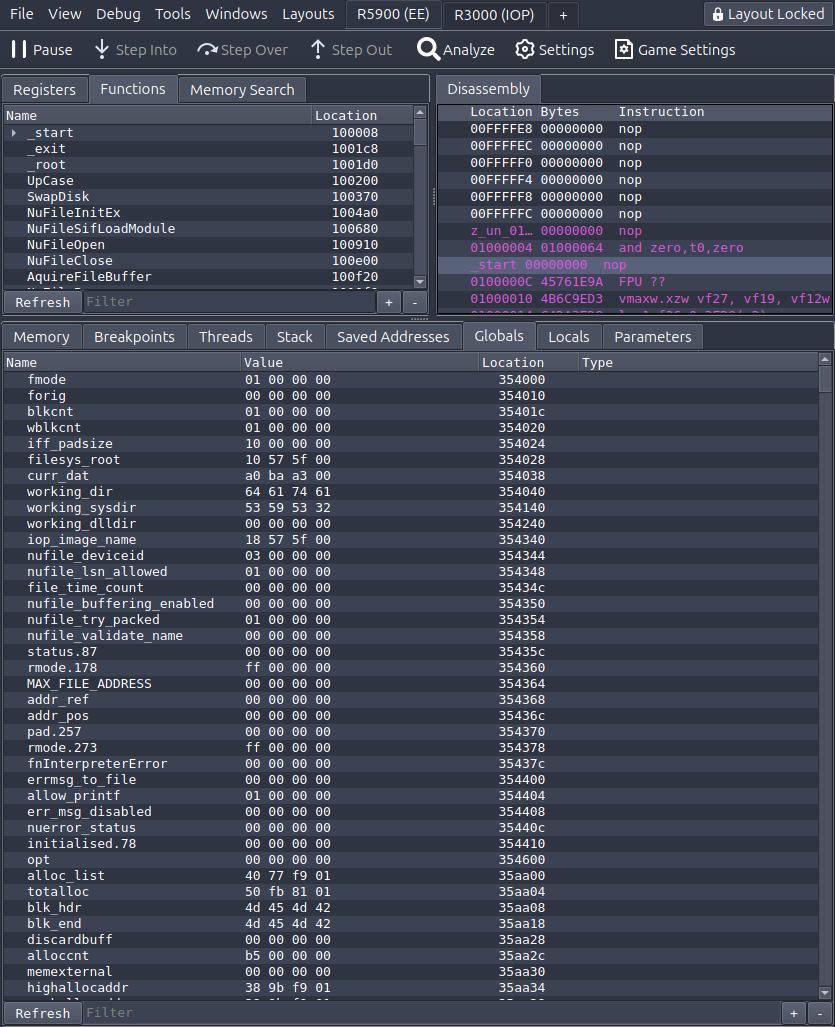The image size is (835, 1027).
Task: Switch to the R3000 (IOP) layout tab
Action: point(494,15)
